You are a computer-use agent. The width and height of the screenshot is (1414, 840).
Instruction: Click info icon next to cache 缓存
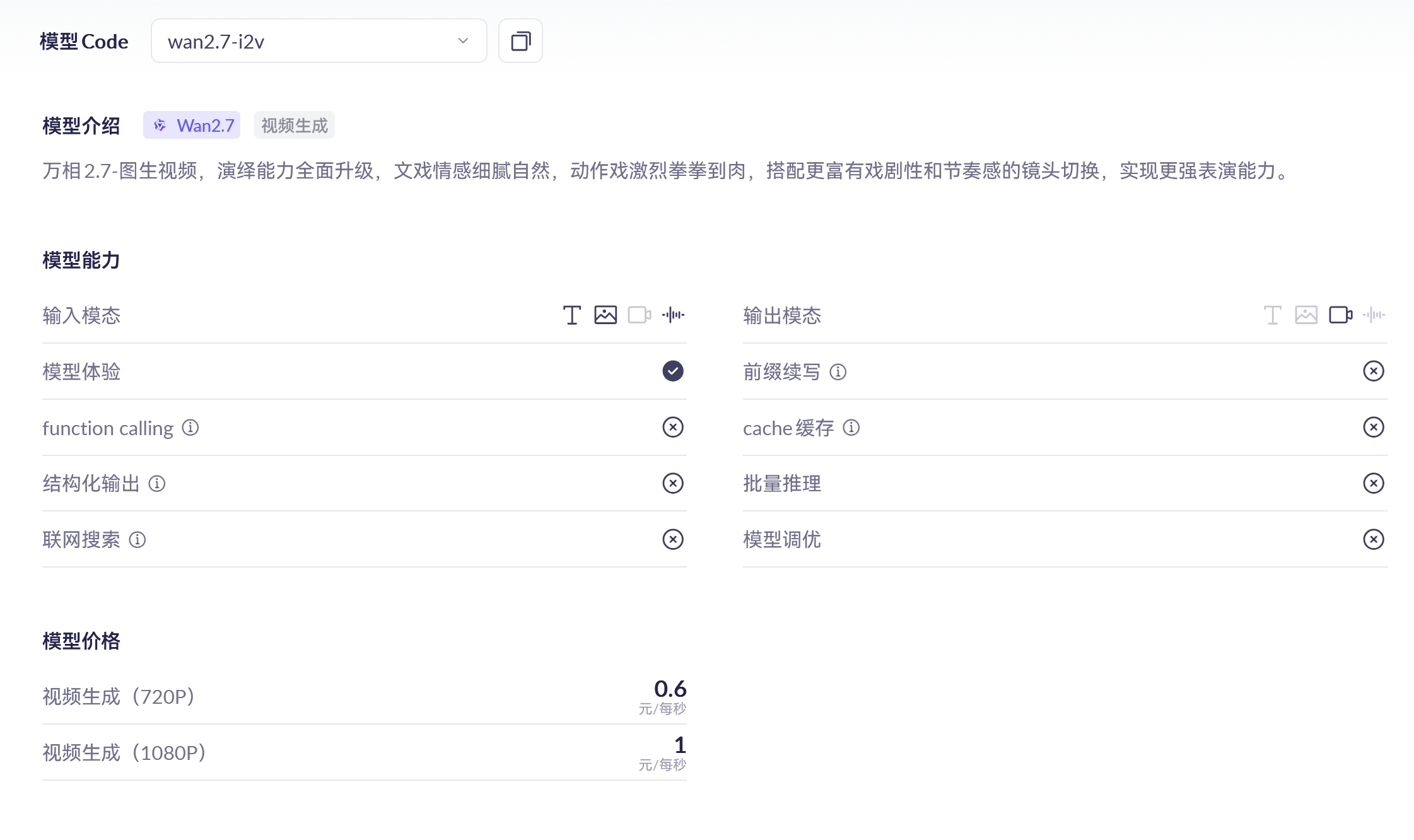coord(851,428)
